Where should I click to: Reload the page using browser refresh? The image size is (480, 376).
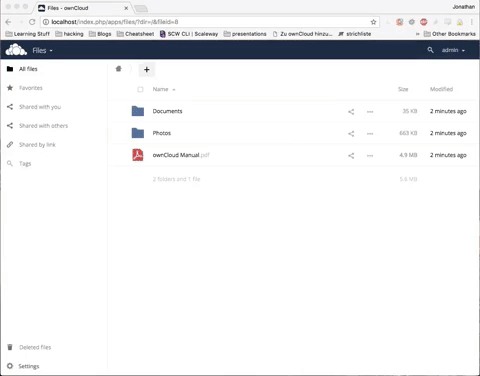[x=32, y=22]
